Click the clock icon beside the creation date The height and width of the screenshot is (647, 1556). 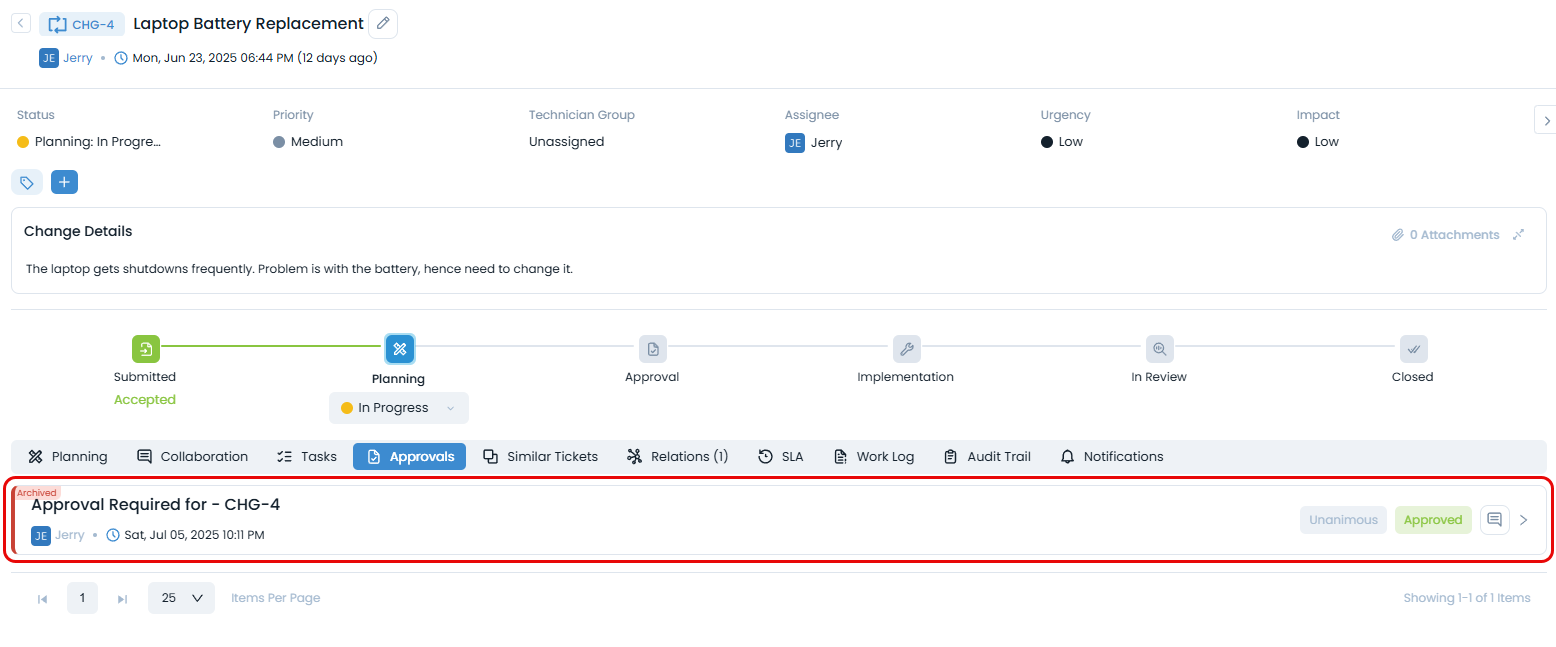pos(120,57)
